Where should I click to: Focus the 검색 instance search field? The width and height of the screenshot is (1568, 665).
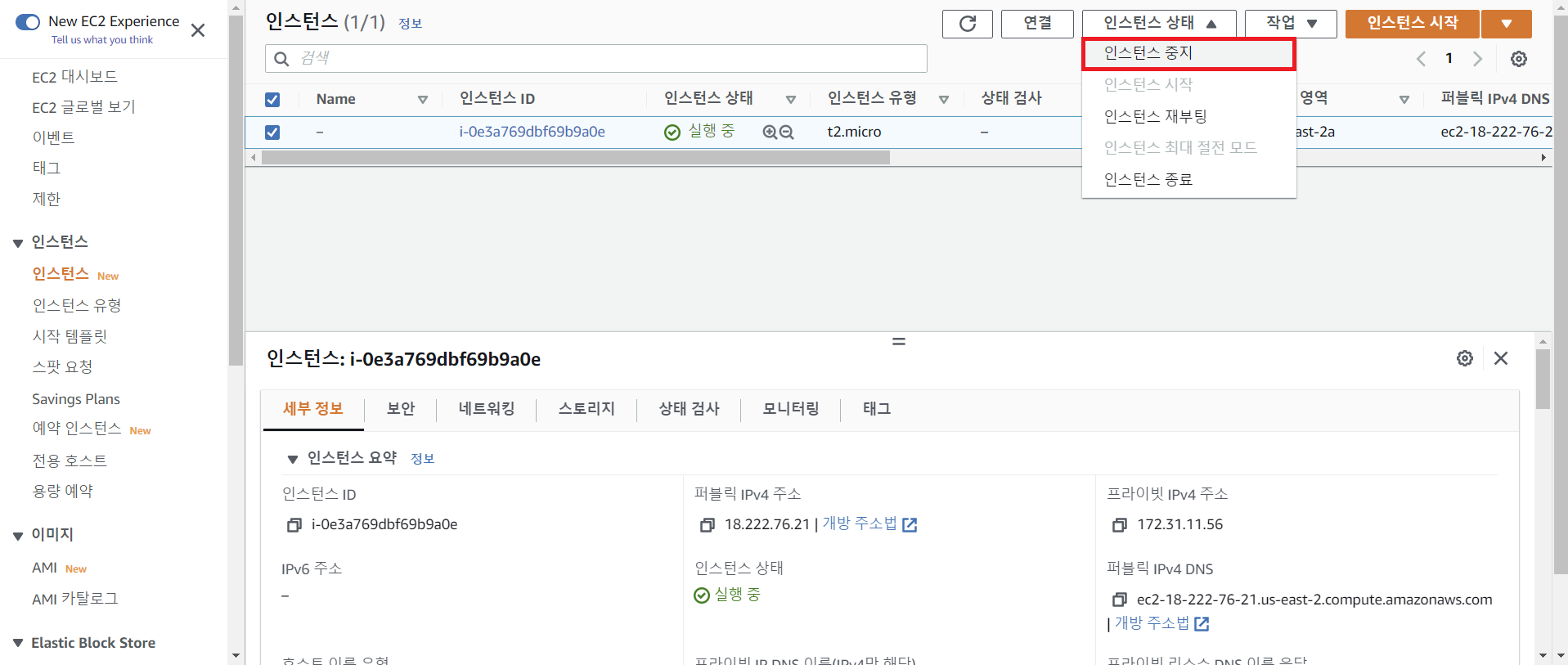pyautogui.click(x=595, y=58)
